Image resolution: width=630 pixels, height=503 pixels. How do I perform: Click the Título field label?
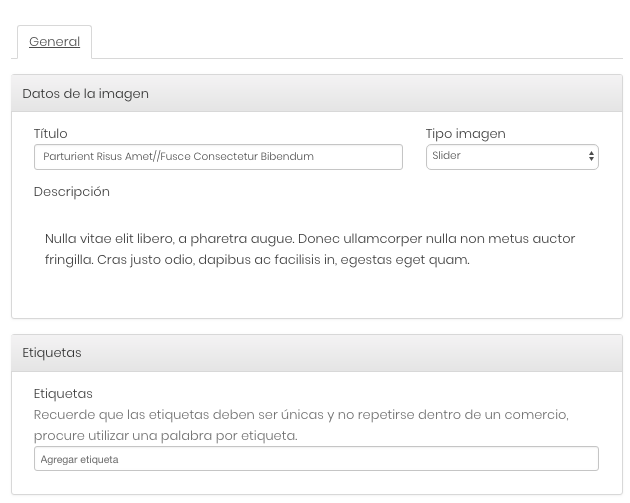click(51, 133)
